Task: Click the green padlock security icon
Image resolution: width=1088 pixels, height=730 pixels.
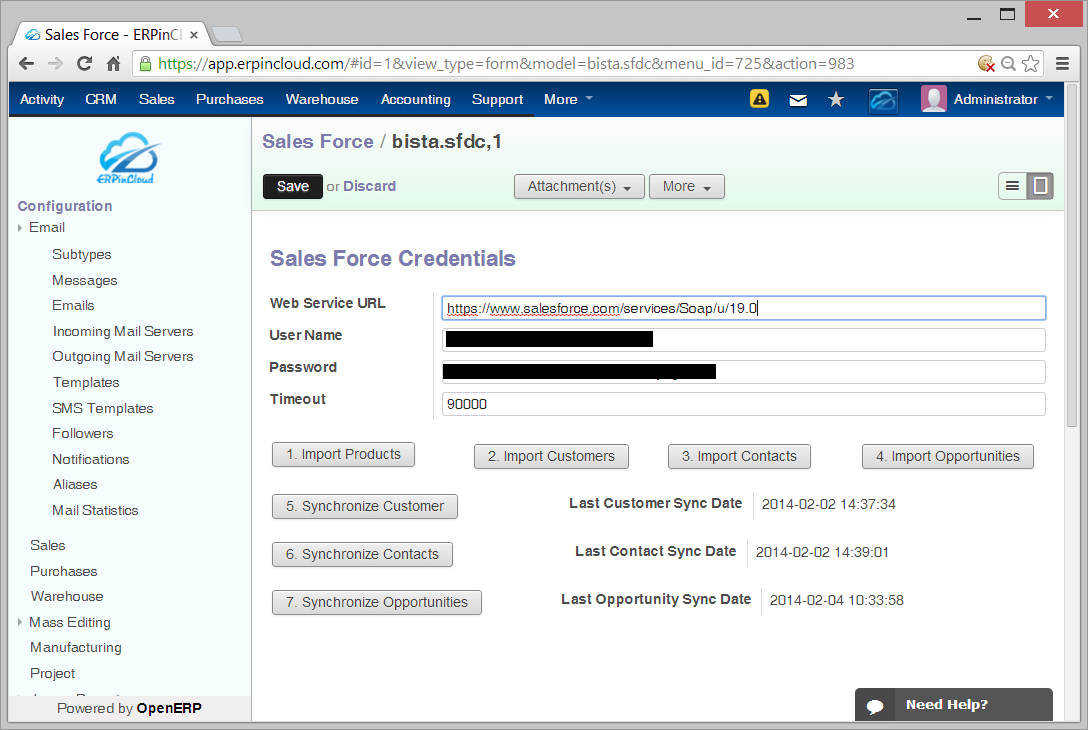Action: tap(146, 64)
